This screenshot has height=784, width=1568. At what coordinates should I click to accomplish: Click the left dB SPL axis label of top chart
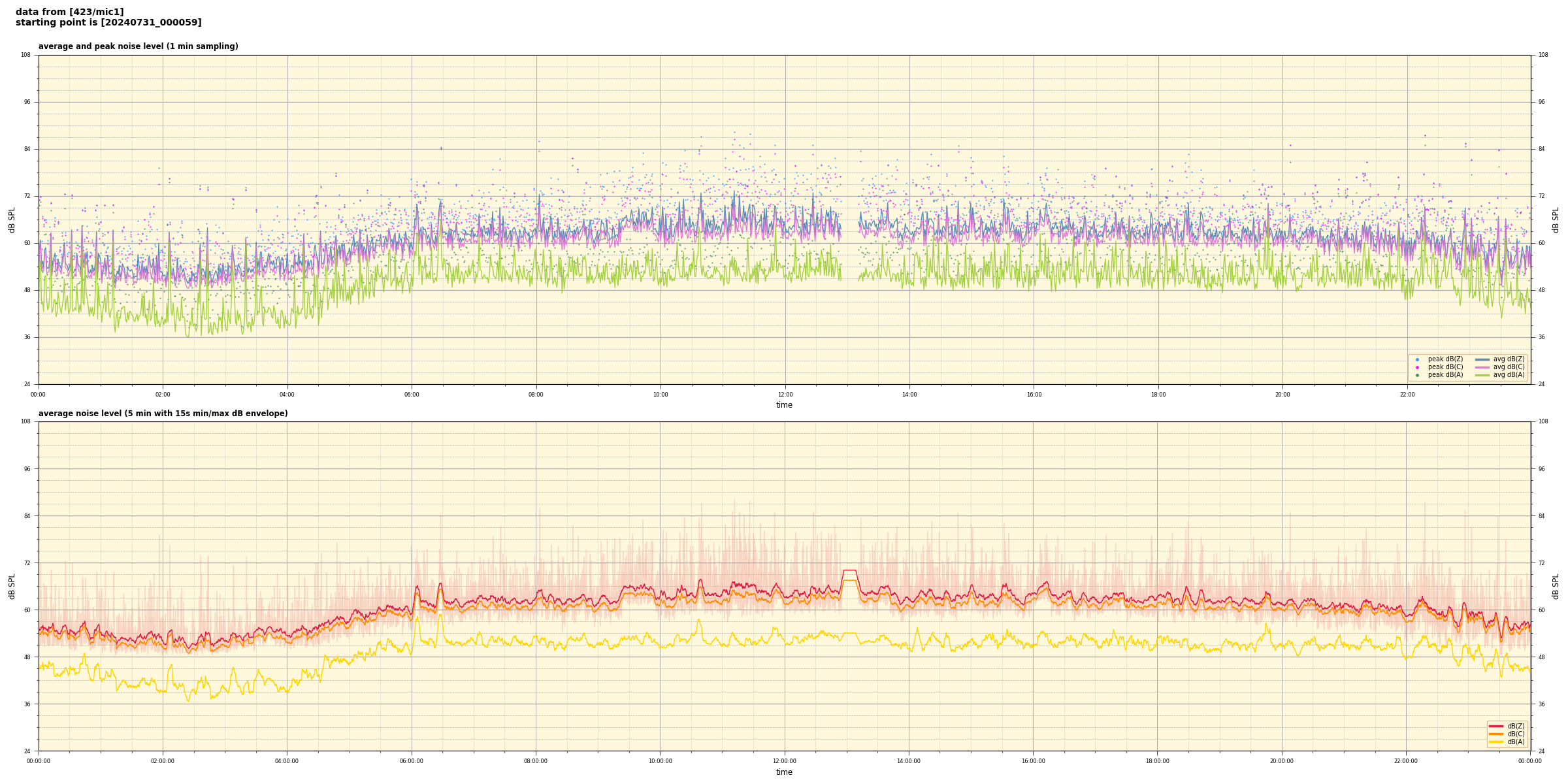click(x=12, y=220)
